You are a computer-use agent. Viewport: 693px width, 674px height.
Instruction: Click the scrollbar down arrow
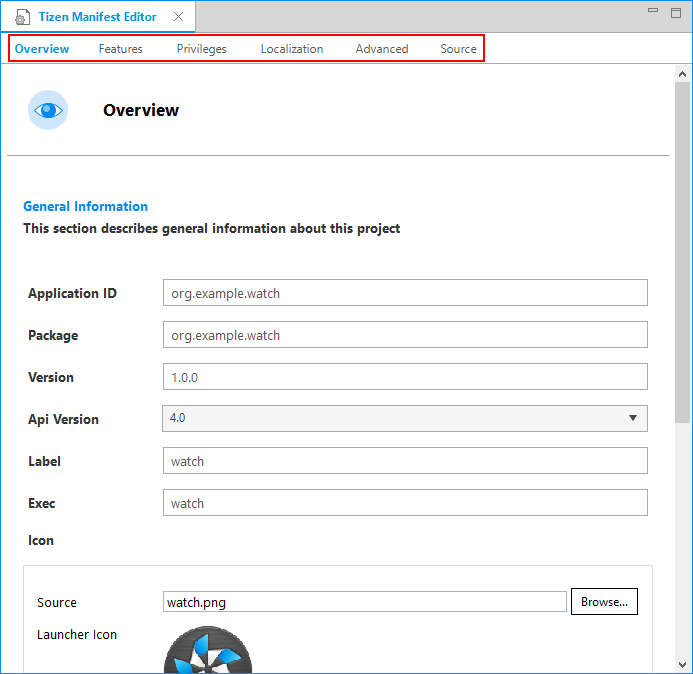[x=683, y=663]
